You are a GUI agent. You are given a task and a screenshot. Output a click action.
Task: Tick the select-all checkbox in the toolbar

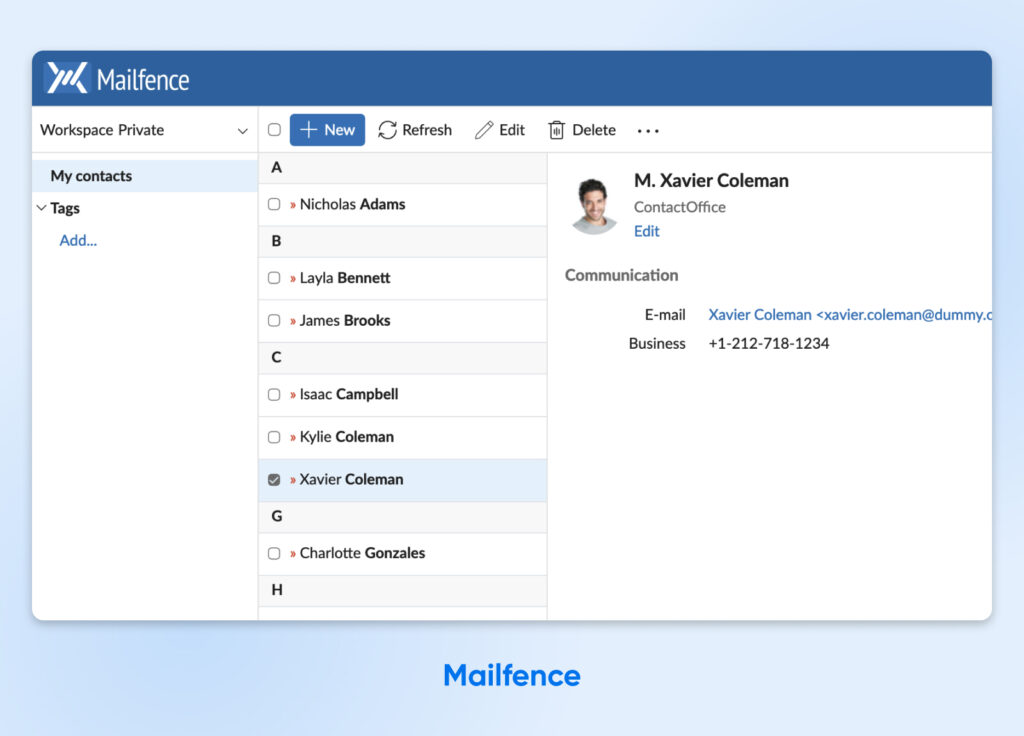tap(273, 130)
